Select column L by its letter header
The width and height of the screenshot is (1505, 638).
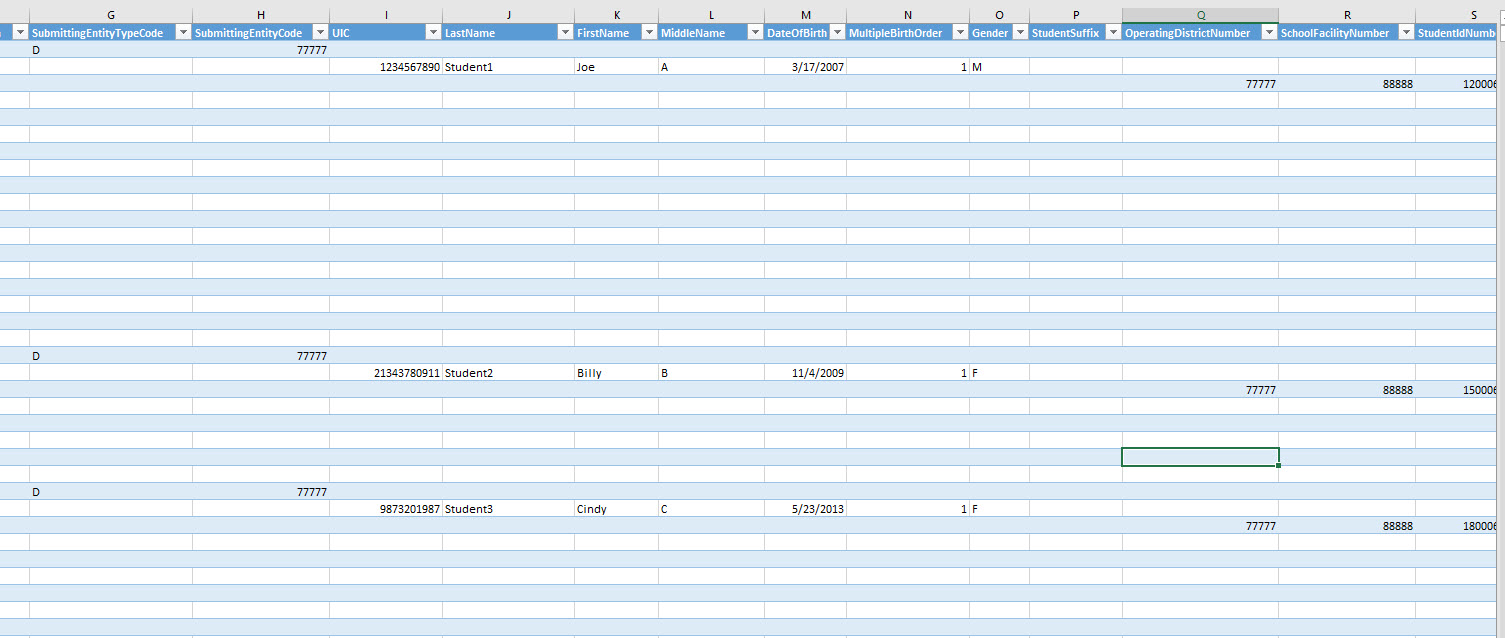click(x=711, y=15)
